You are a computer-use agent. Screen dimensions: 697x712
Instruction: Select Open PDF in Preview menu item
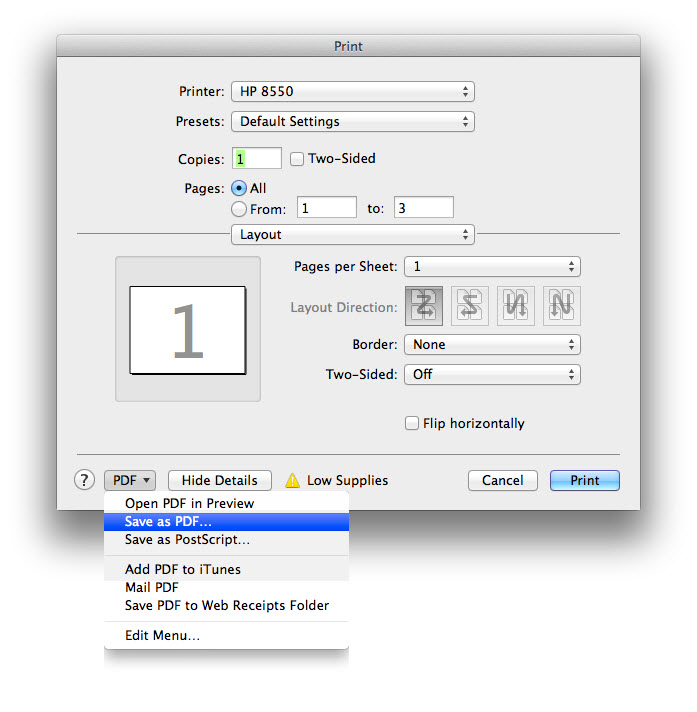(189, 503)
